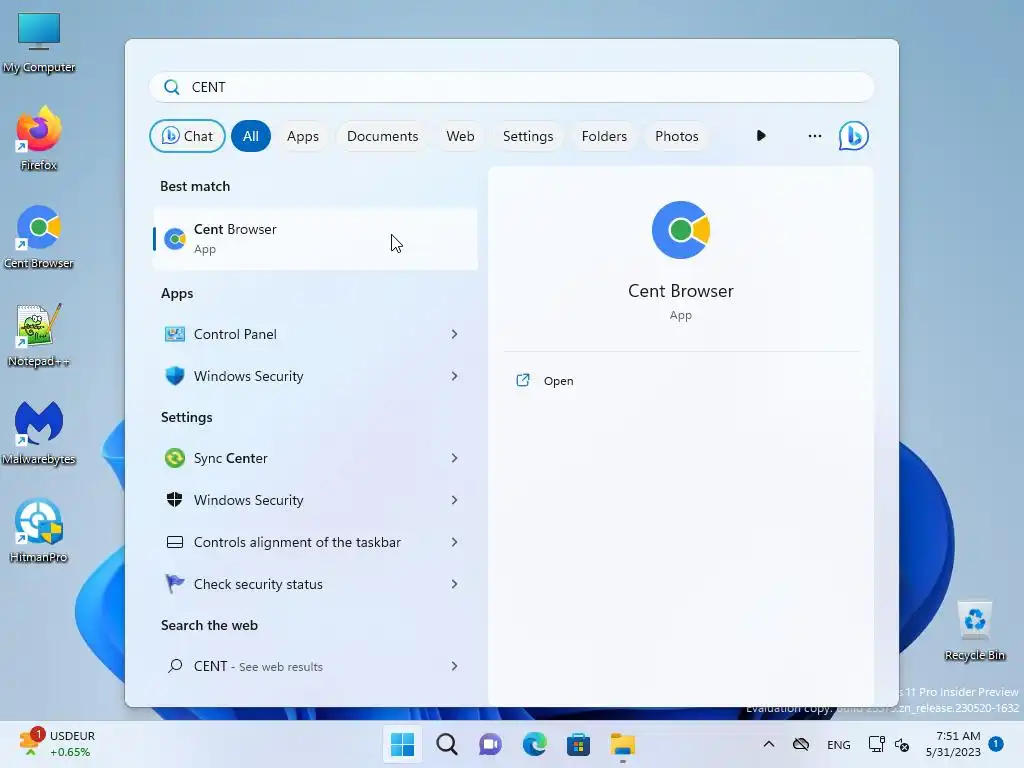
Task: Open Windows Security app result
Action: pos(315,376)
